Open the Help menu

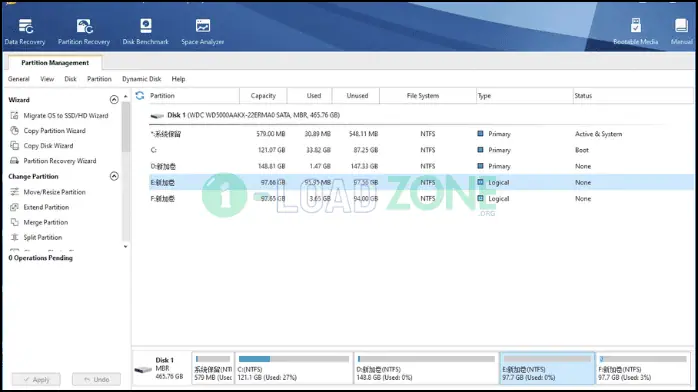(x=178, y=79)
